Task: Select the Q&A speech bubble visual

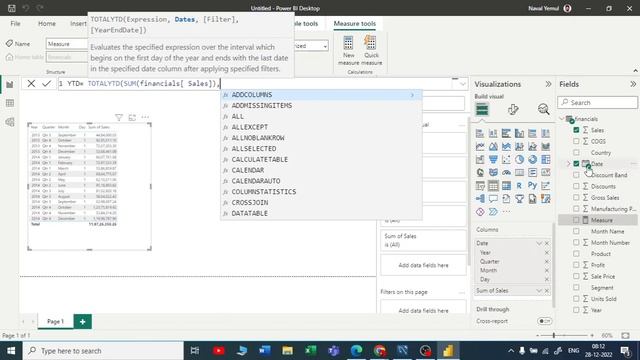Action: click(x=493, y=199)
